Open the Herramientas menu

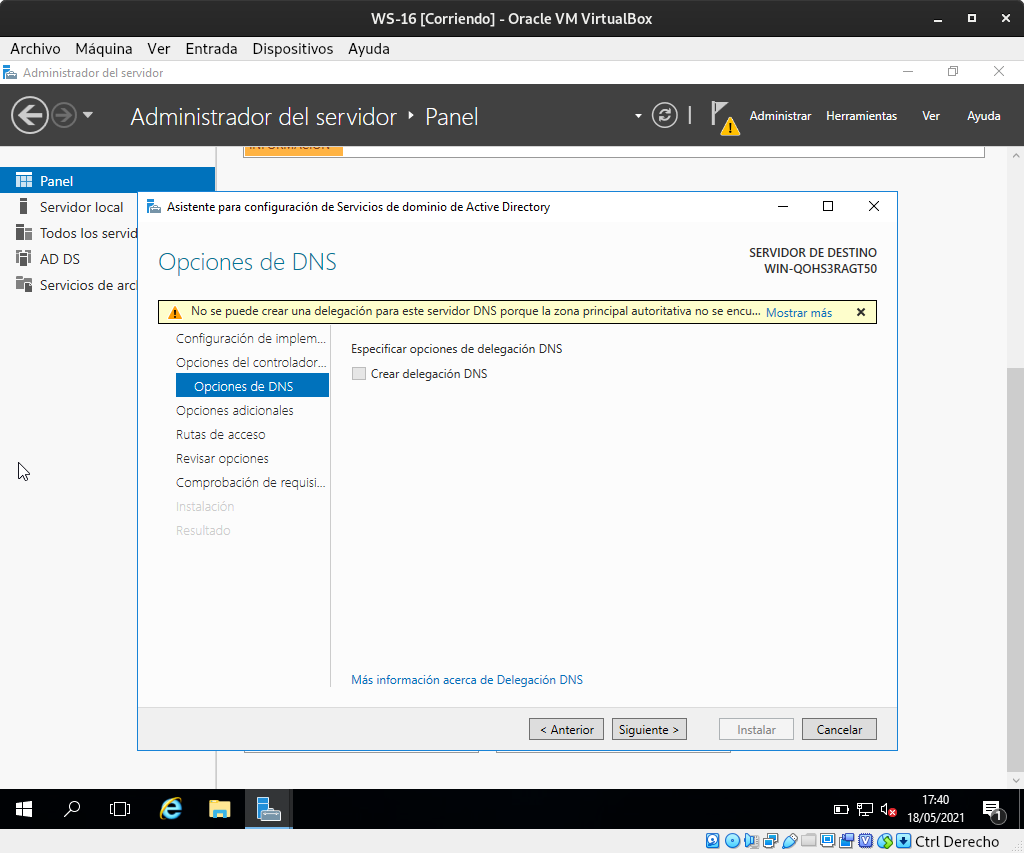click(x=861, y=116)
